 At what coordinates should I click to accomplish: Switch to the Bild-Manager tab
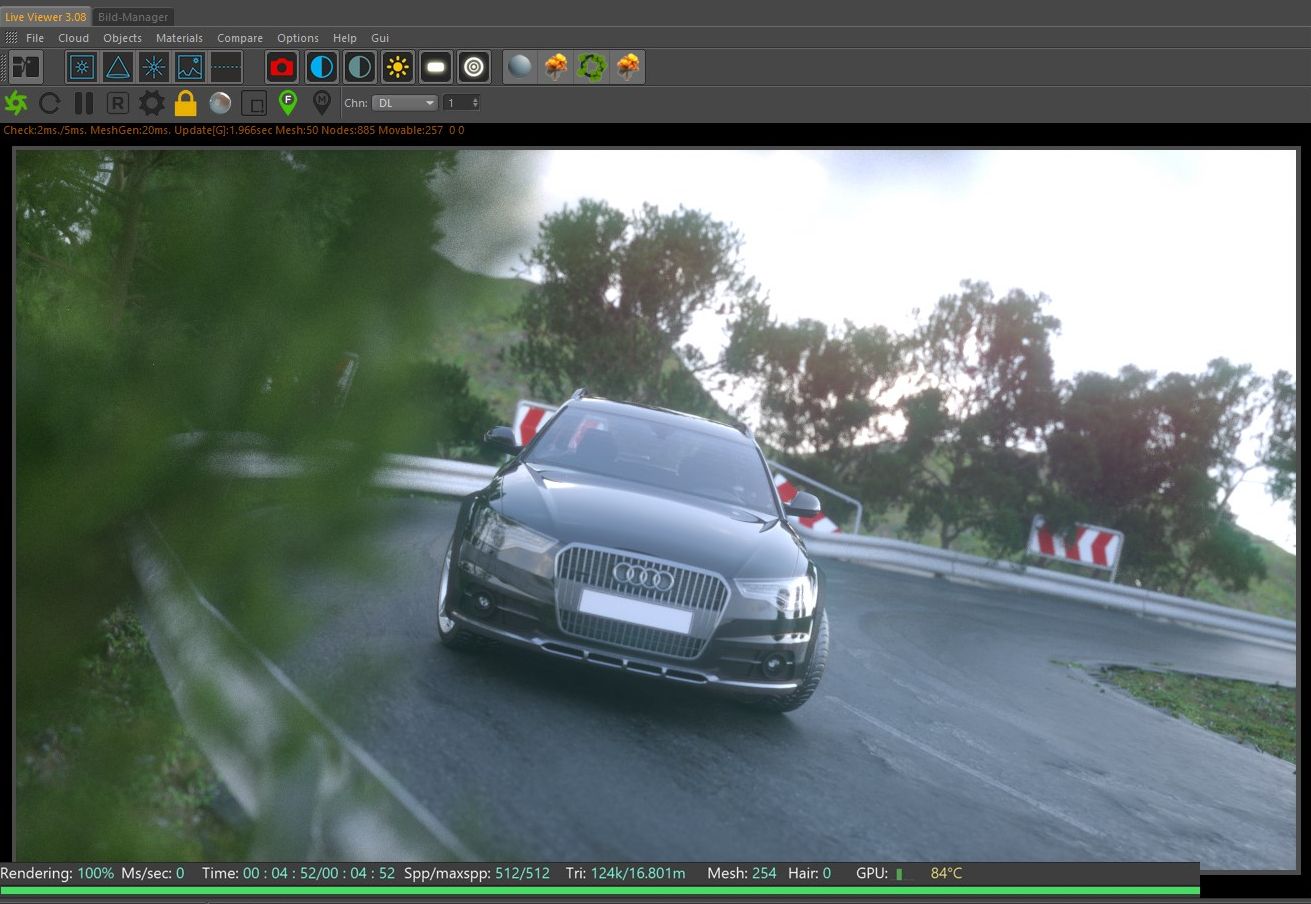tap(133, 17)
